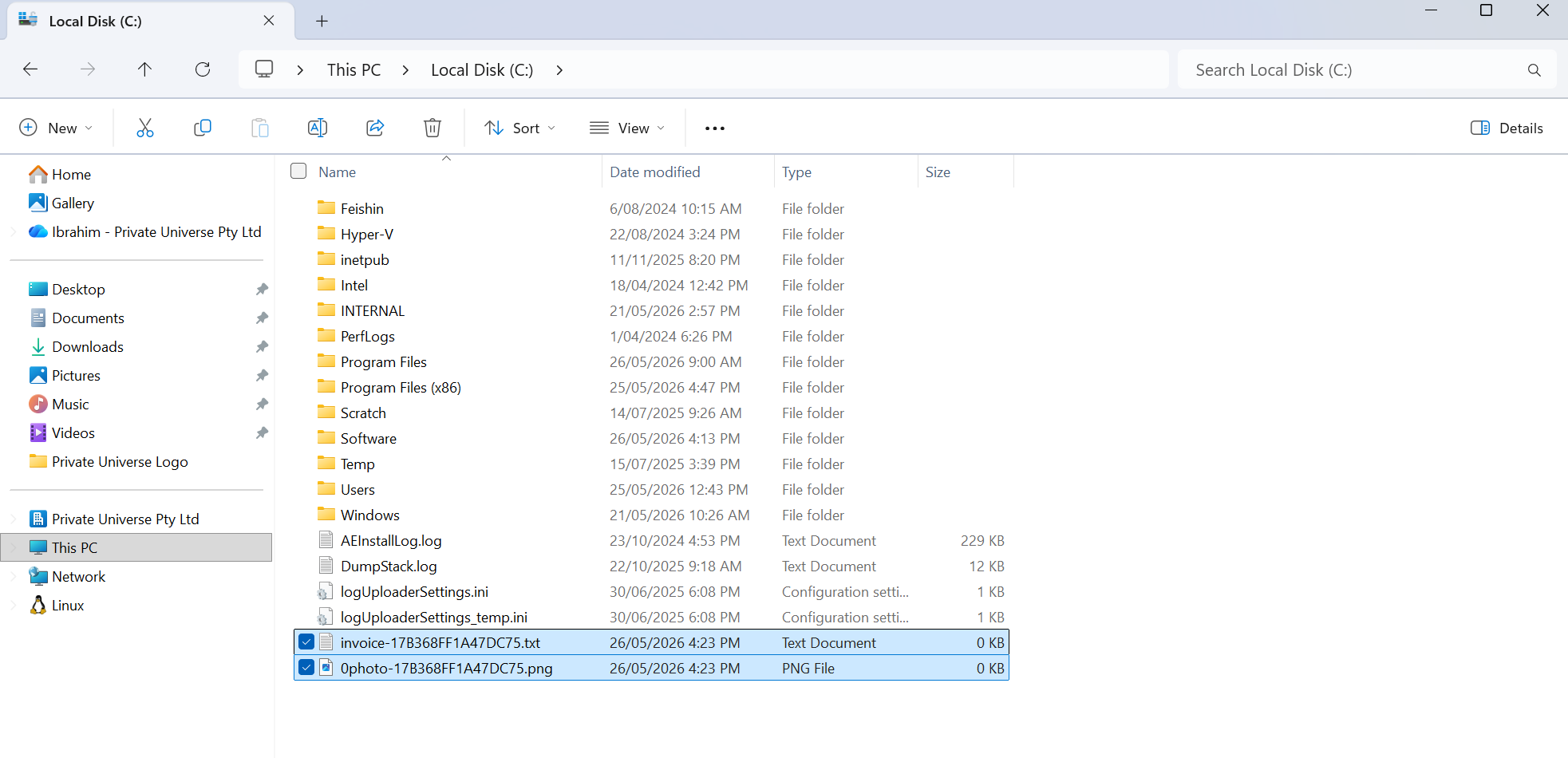Expand the Ibrahim - Private Universe Pty Ltd node
The height and width of the screenshot is (758, 1568).
tap(14, 231)
